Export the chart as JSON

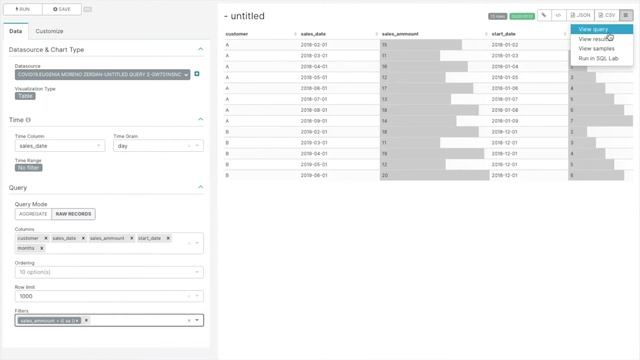[580, 15]
